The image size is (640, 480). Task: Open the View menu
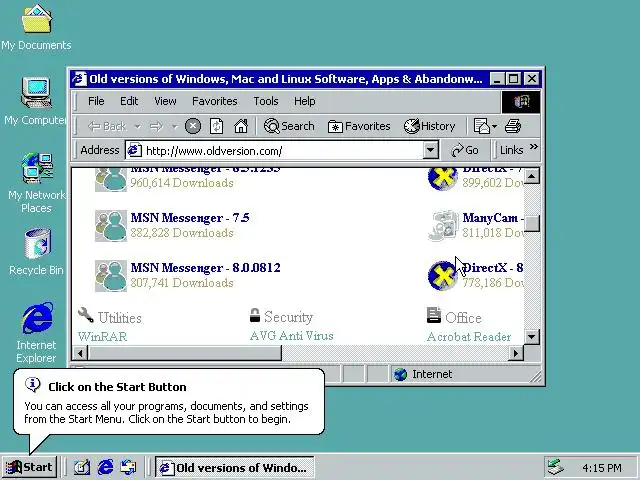[165, 101]
